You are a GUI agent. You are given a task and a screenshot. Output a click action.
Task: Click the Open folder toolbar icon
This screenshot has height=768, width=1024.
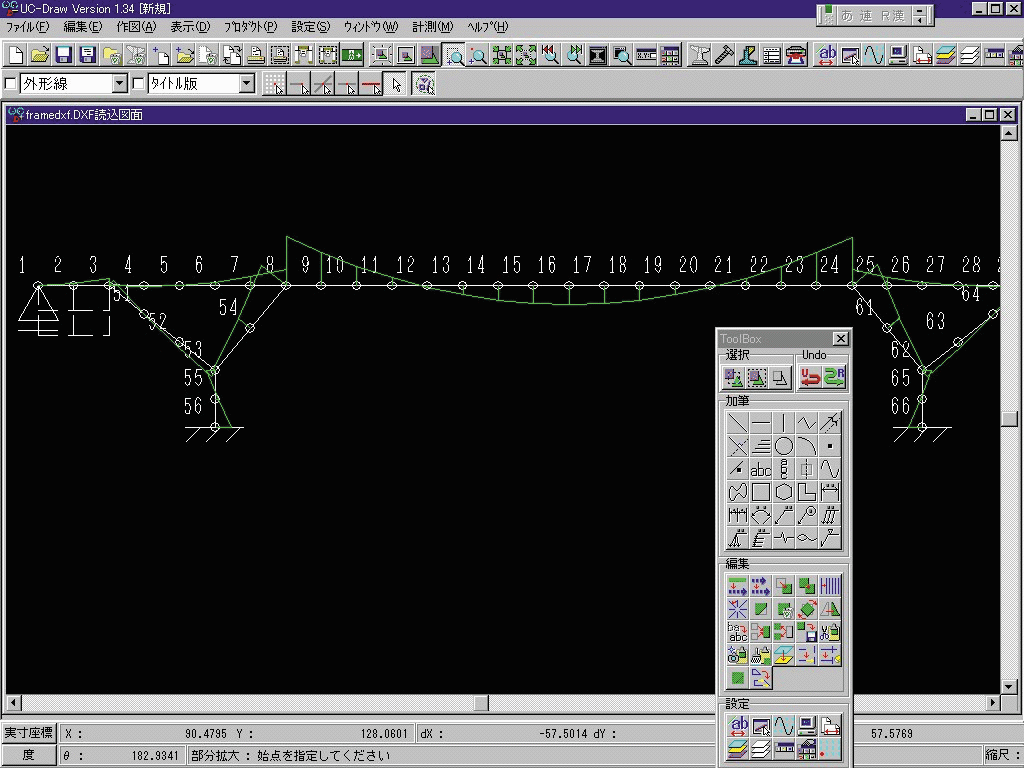(x=39, y=55)
